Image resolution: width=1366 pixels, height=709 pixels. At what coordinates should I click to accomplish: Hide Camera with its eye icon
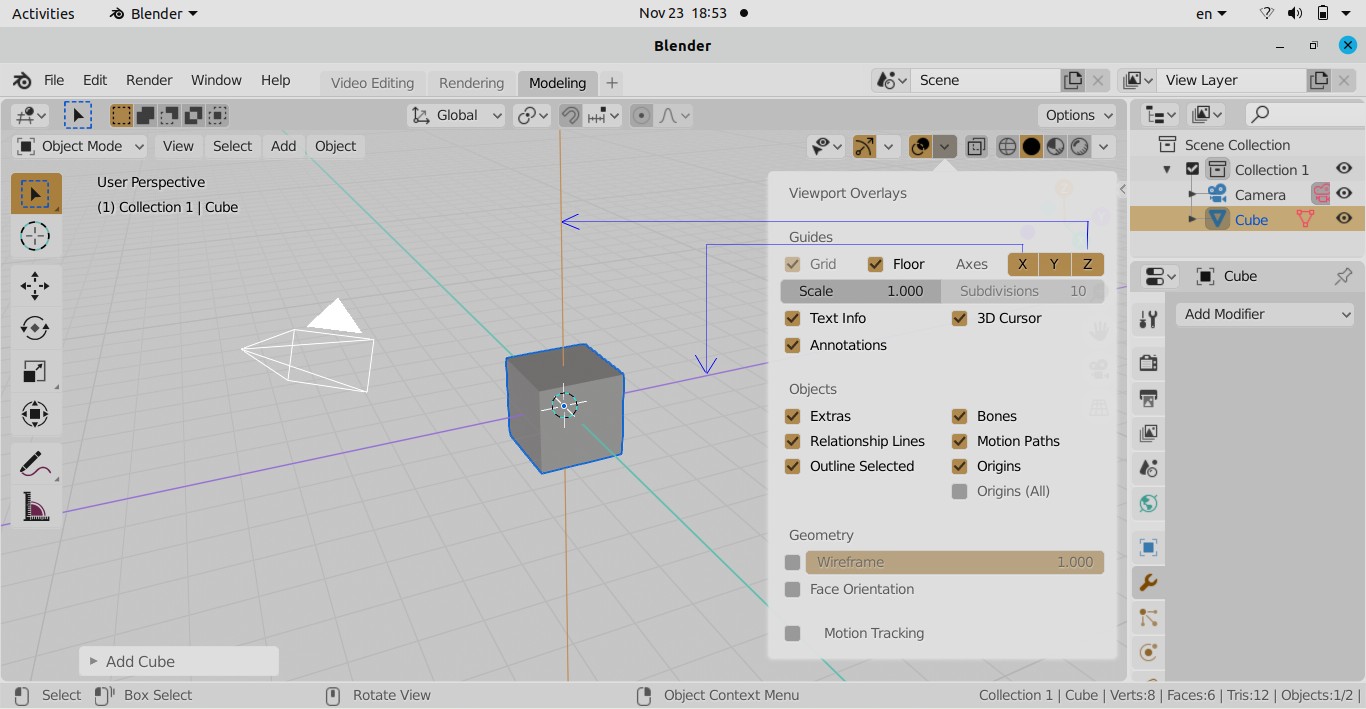1344,194
